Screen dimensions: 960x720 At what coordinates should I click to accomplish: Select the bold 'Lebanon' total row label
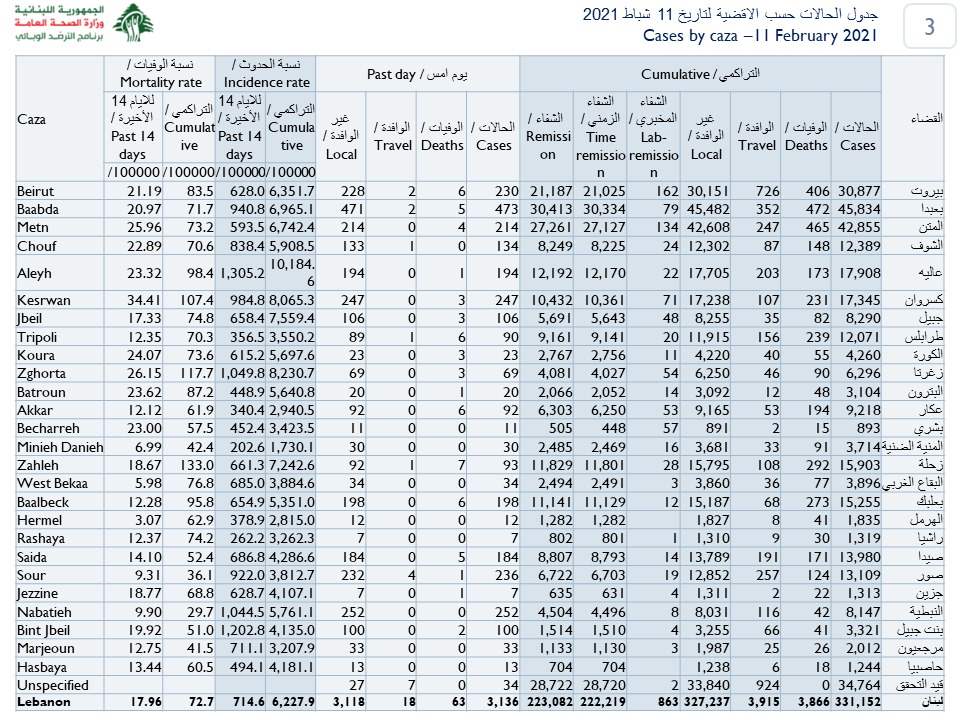point(43,702)
